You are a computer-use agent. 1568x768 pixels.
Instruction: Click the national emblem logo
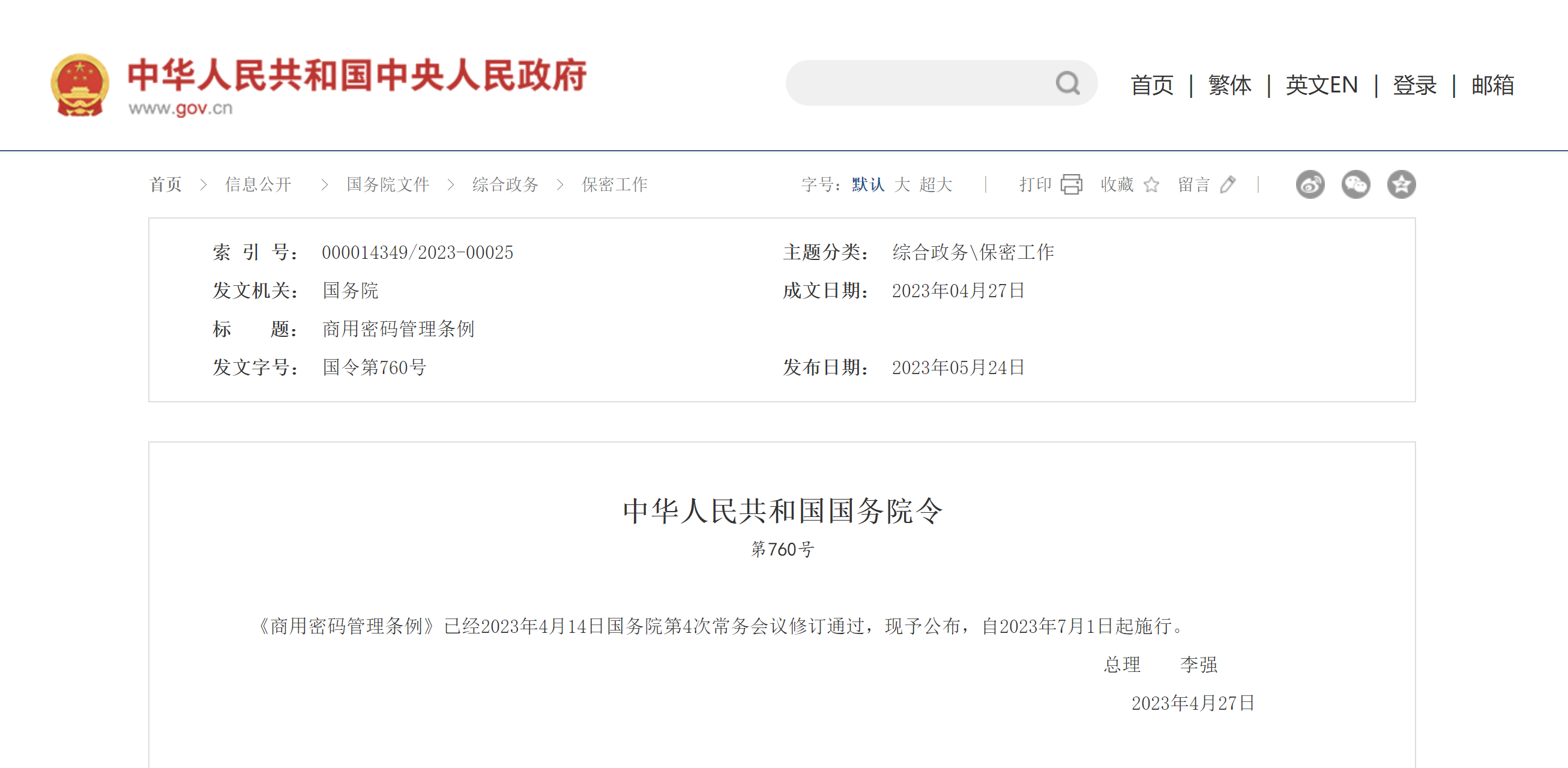coord(80,85)
